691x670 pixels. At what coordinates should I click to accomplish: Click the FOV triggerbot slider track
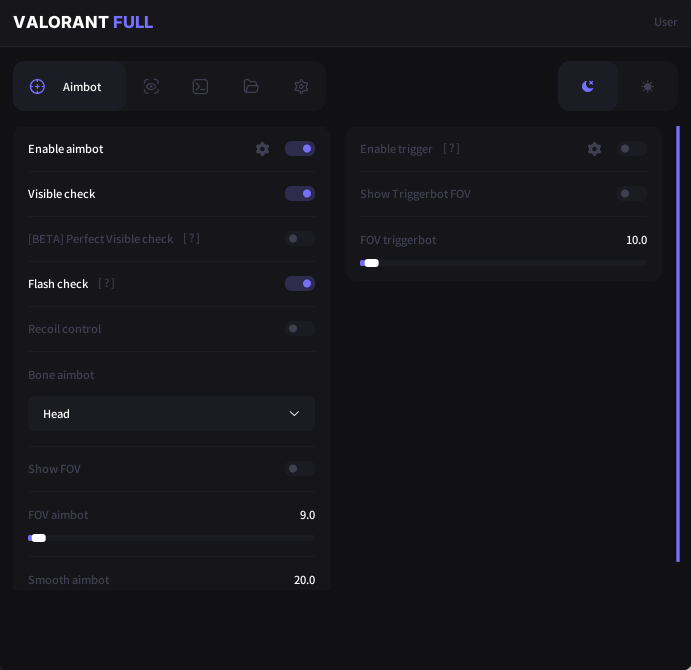[503, 263]
